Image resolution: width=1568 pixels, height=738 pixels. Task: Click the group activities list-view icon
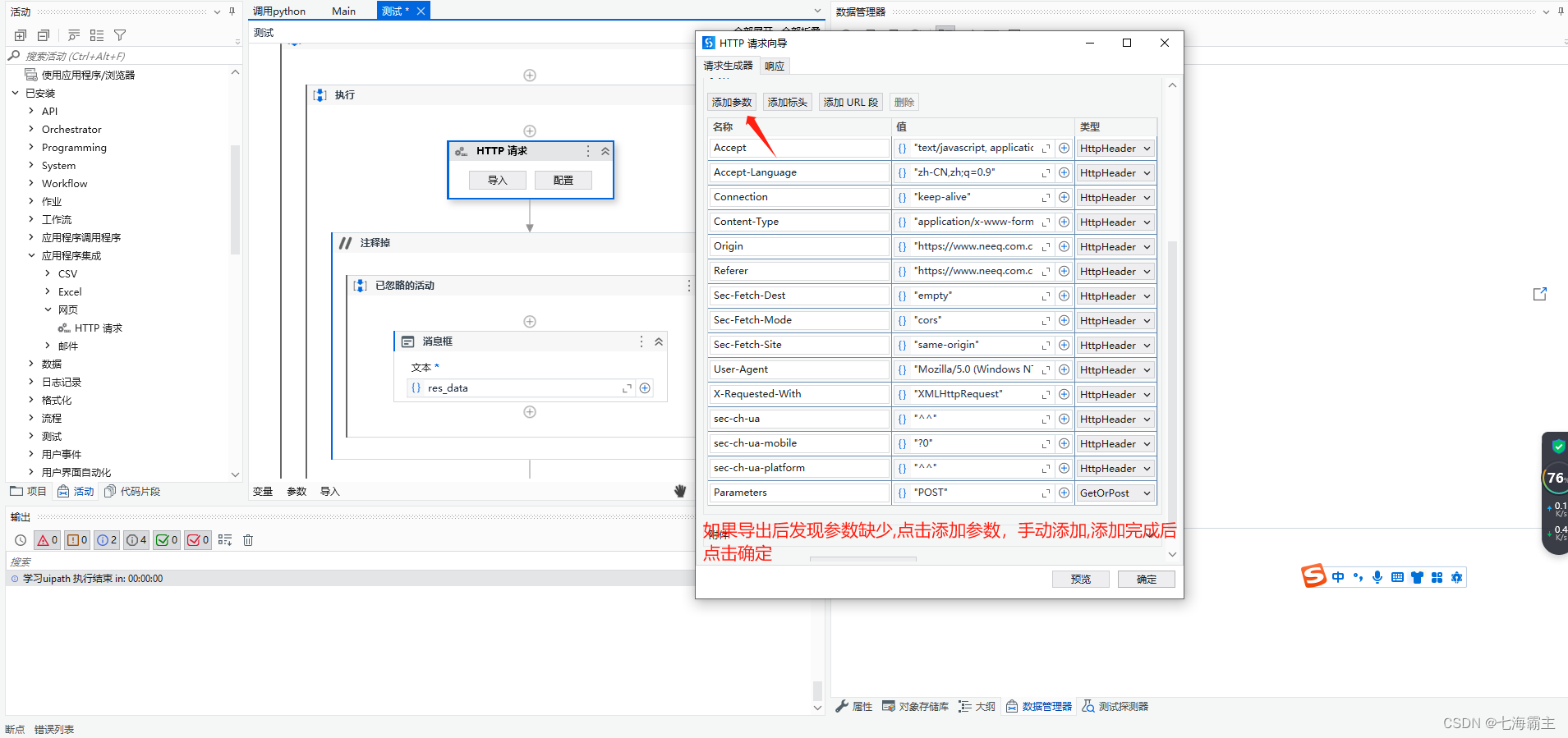97,35
